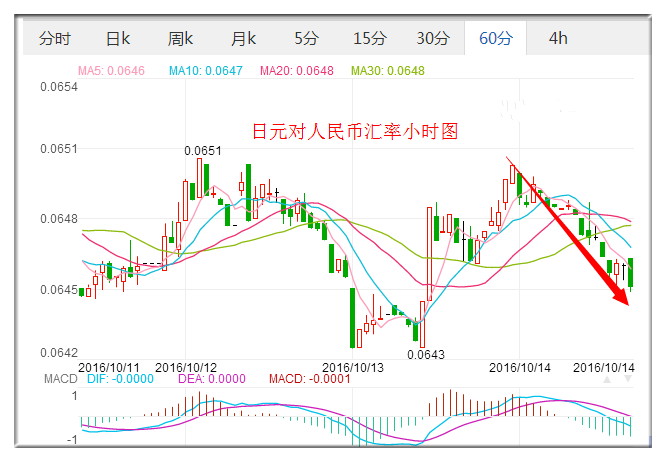Screen dimensions: 666x462
Task: Click the MACD axis label 1
Action: click(75, 396)
